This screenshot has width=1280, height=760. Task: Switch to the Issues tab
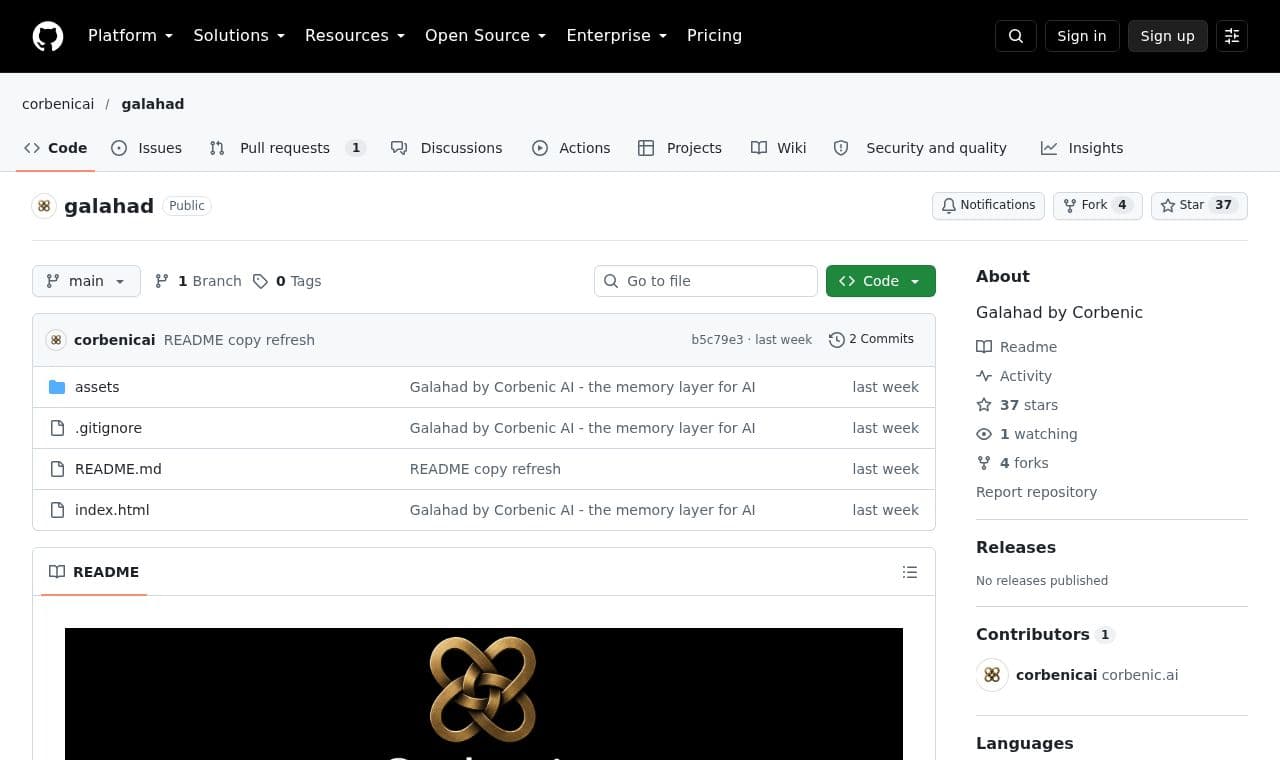[147, 148]
